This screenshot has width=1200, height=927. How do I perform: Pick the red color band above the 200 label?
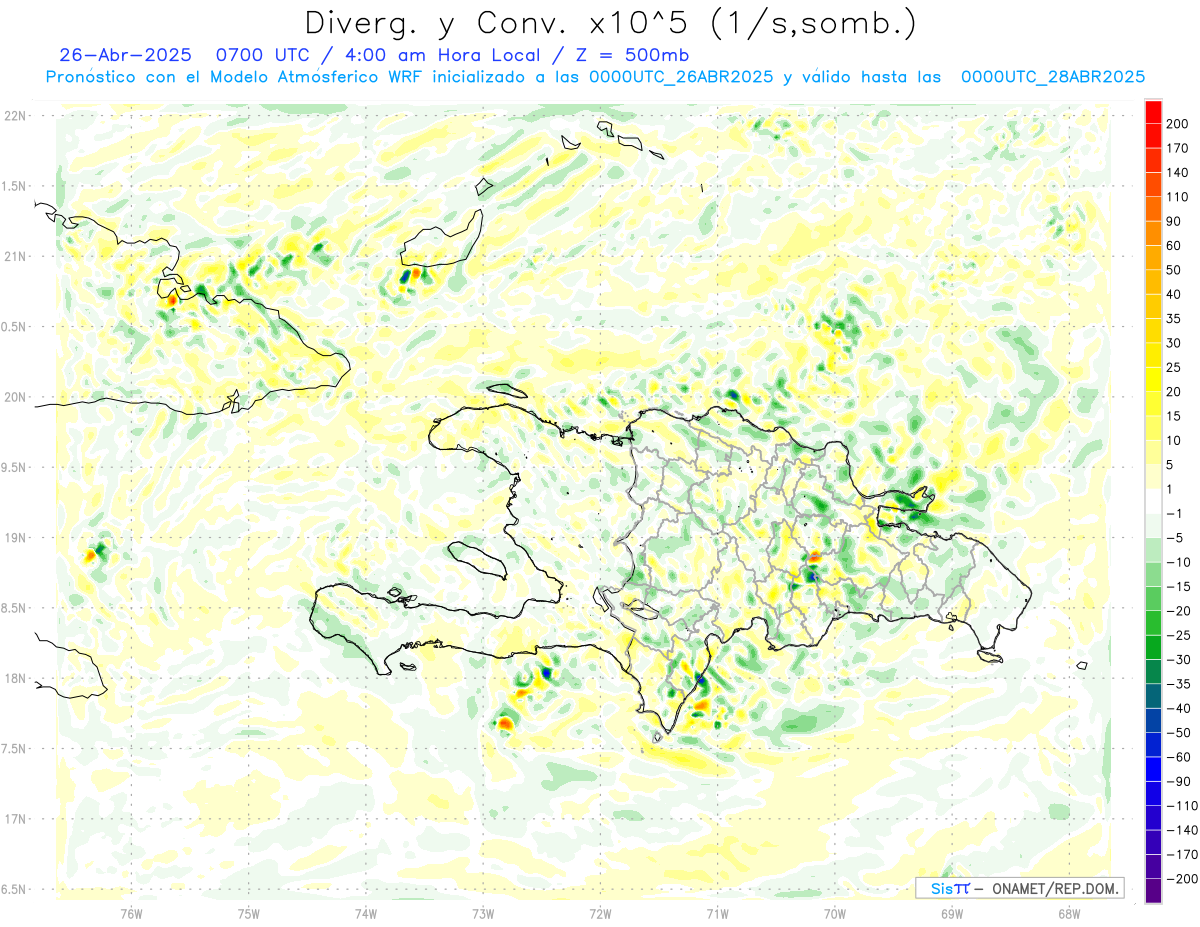(x=1153, y=112)
